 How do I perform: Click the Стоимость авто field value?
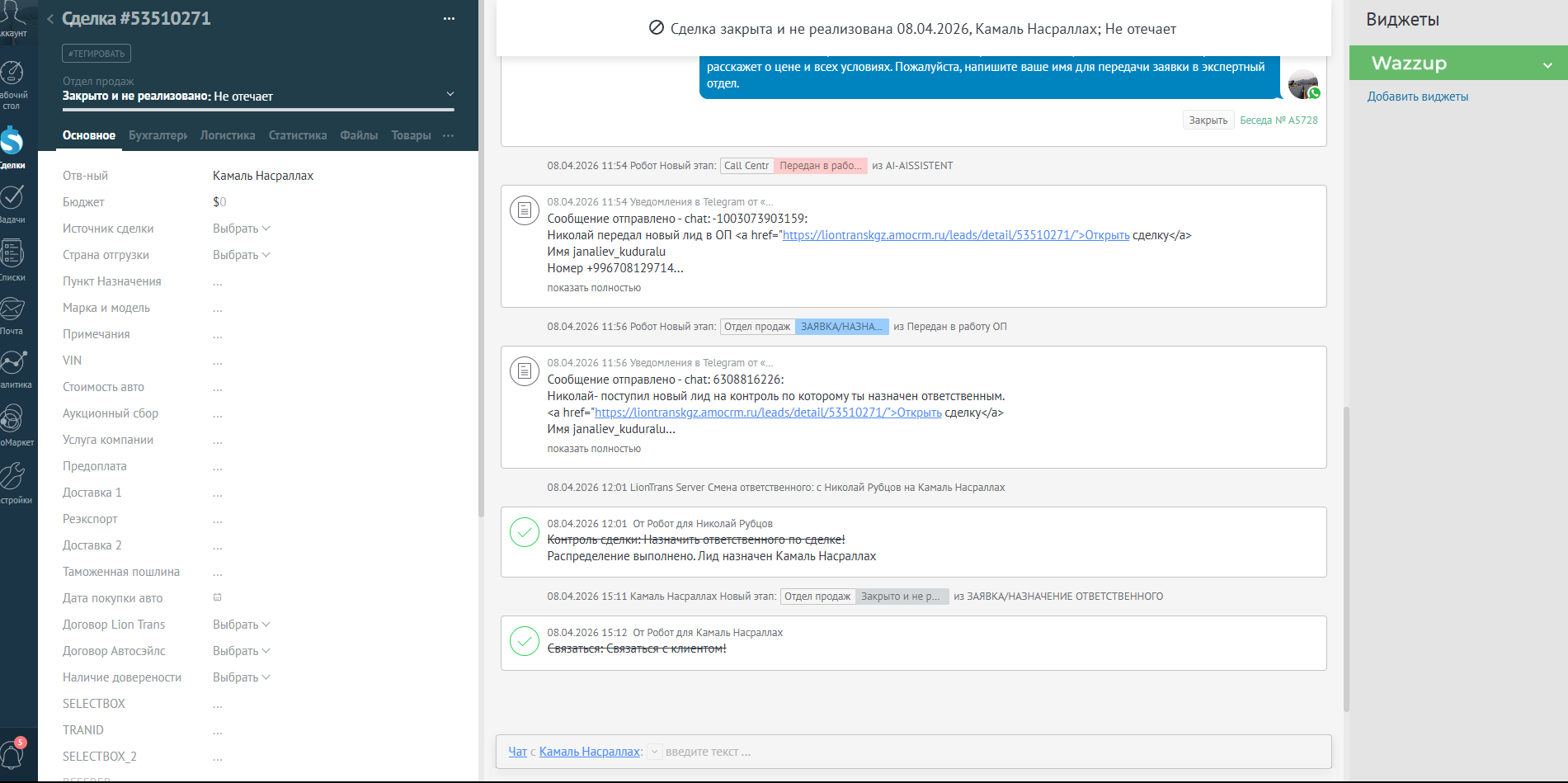[x=218, y=388]
